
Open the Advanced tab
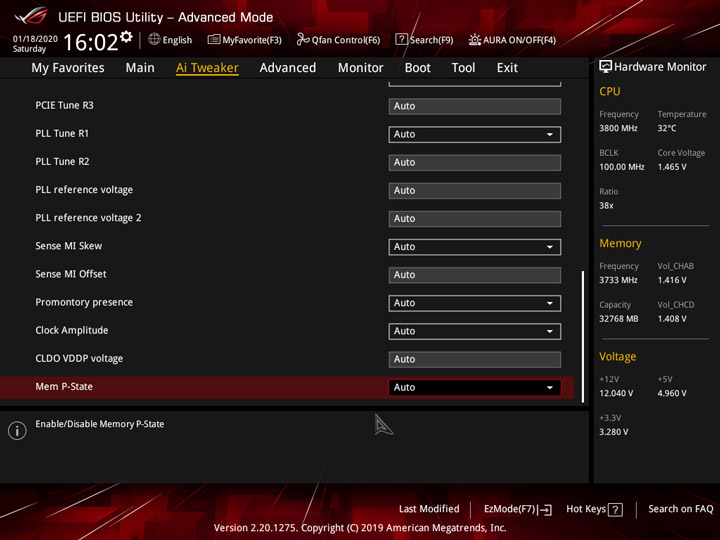coord(287,68)
